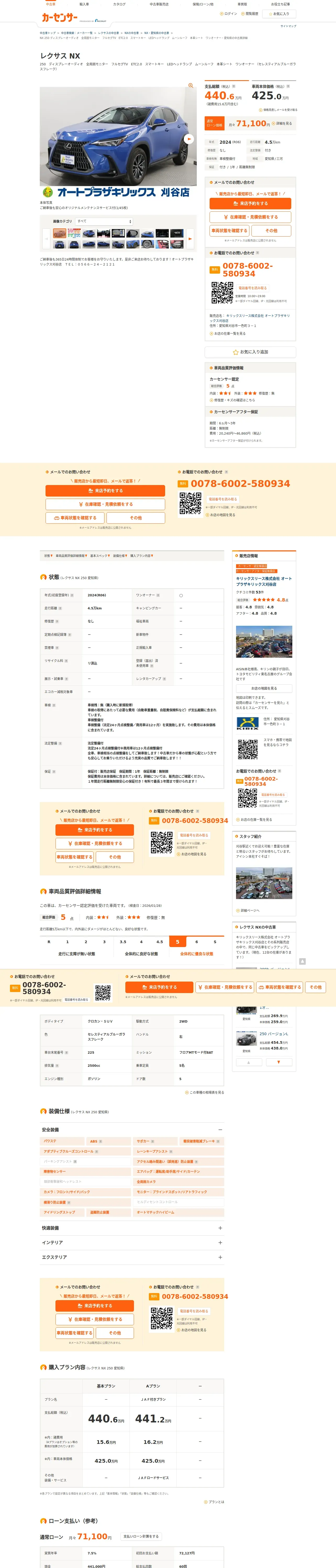Click the フロアMTモード付8AT transmission value
Screen dimensions: 336x1568
click(x=196, y=1052)
